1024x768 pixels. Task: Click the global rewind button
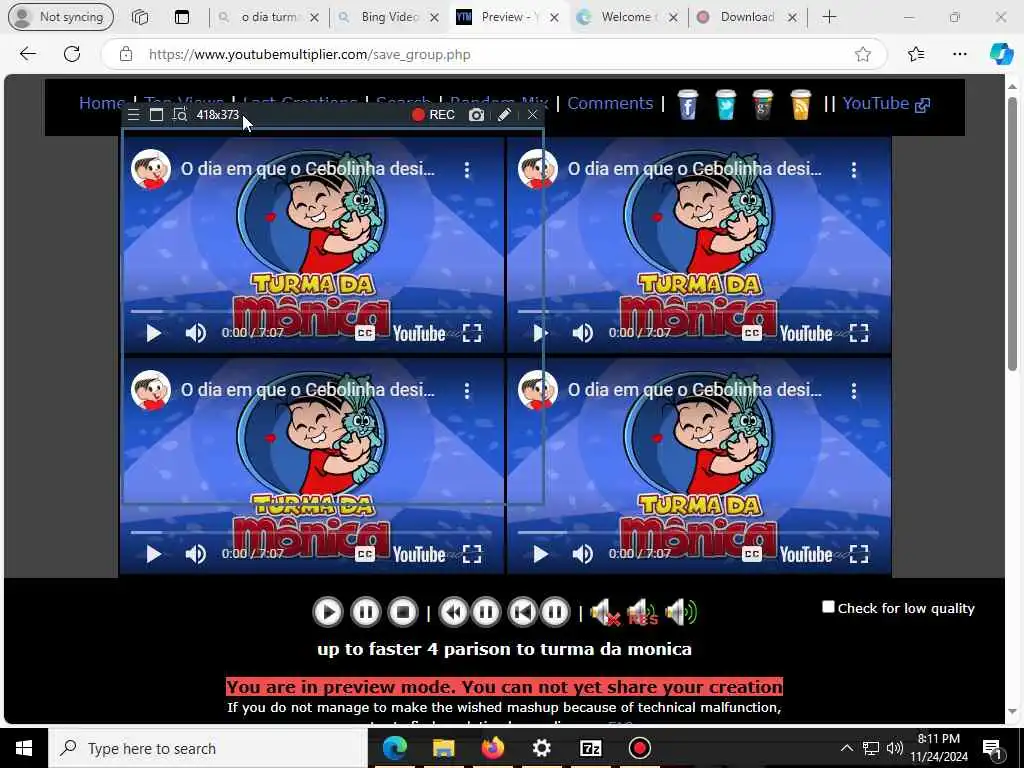pyautogui.click(x=453, y=613)
